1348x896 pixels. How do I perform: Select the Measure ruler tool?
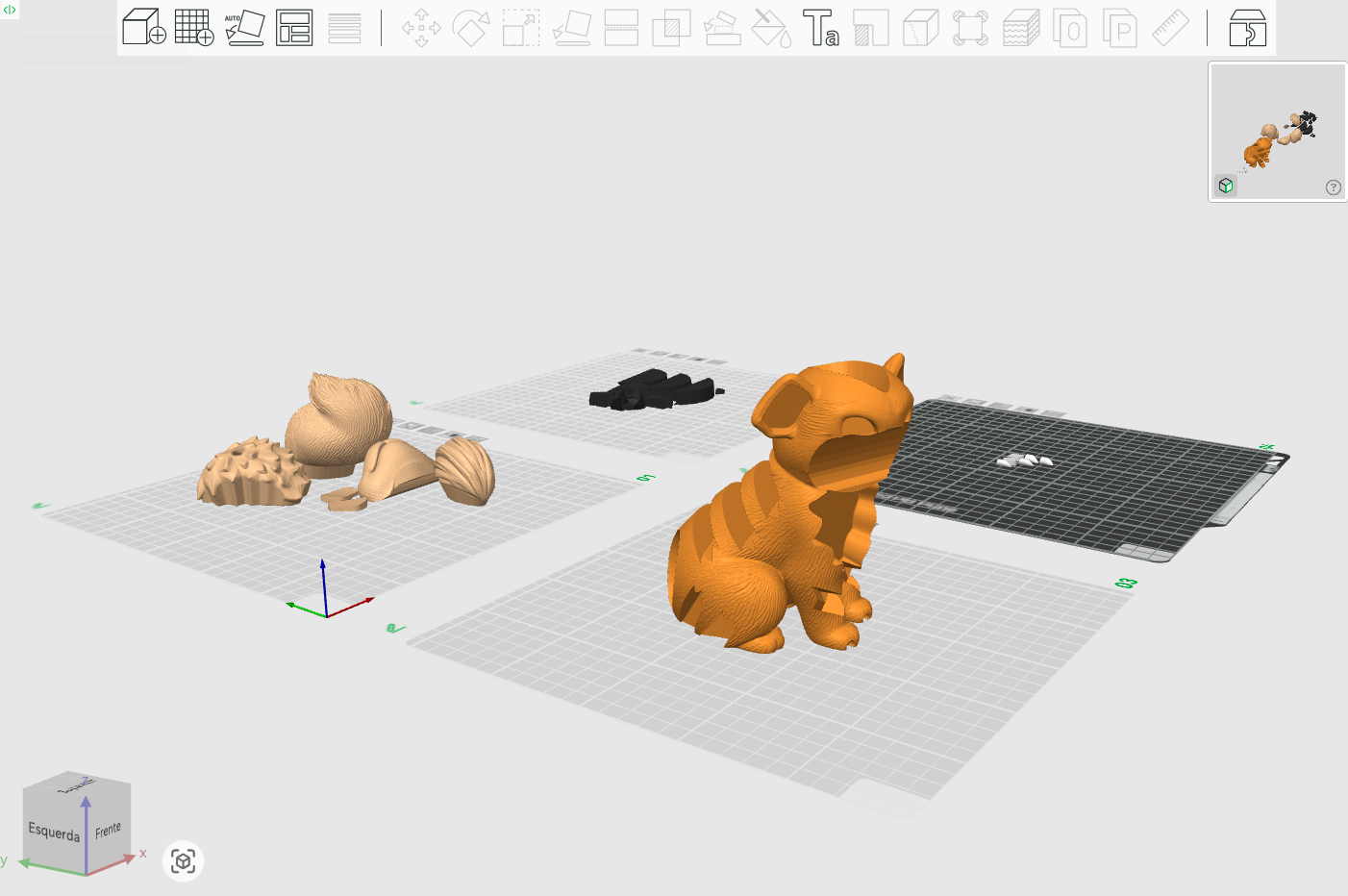1170,28
